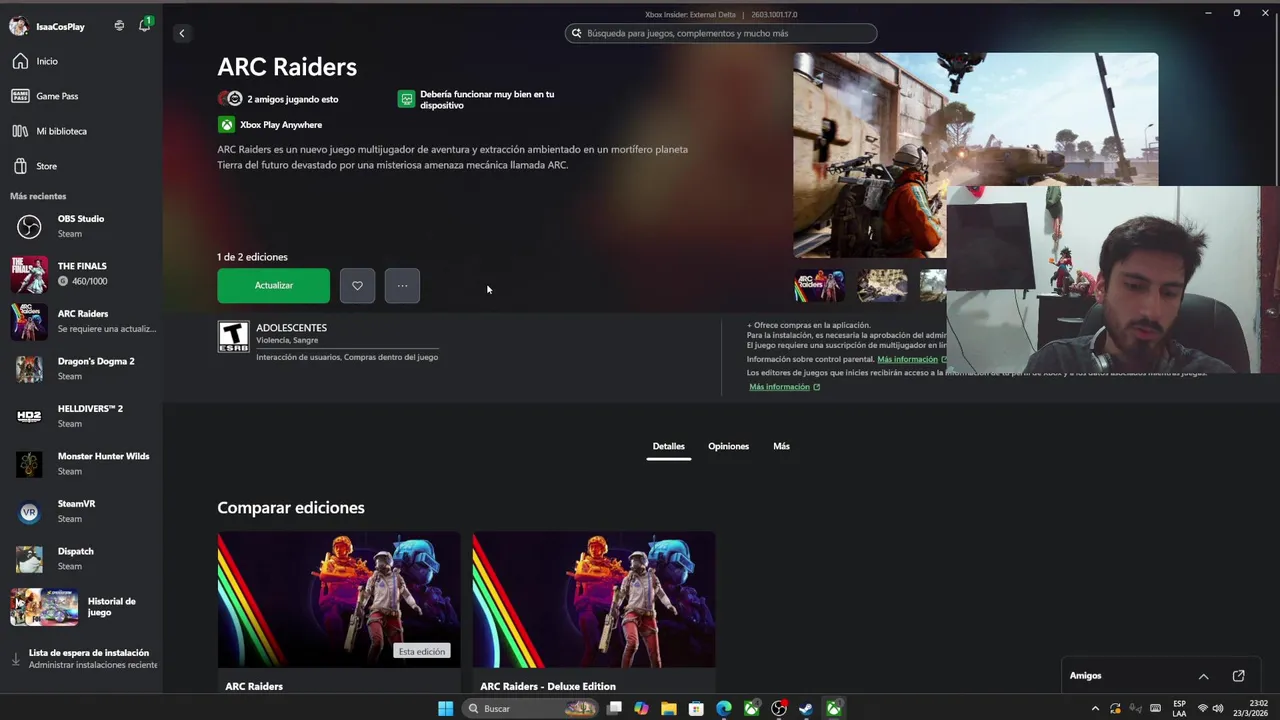Image resolution: width=1280 pixels, height=720 pixels.
Task: Open OBS Studio from recents
Action: click(82, 226)
